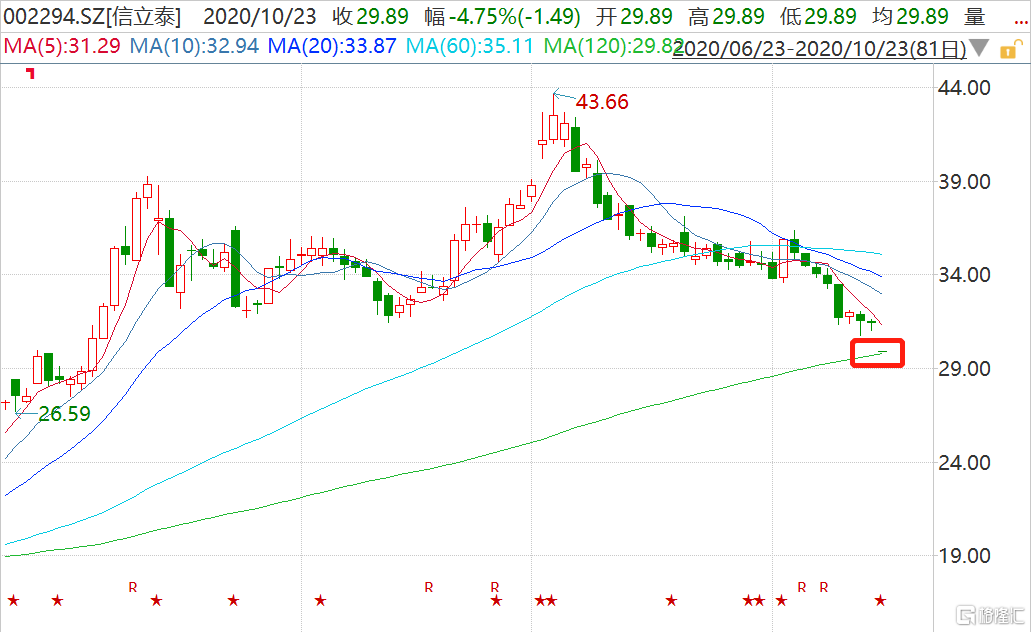This screenshot has width=1031, height=632.
Task: Click the volume 量 label in header
Action: click(974, 16)
